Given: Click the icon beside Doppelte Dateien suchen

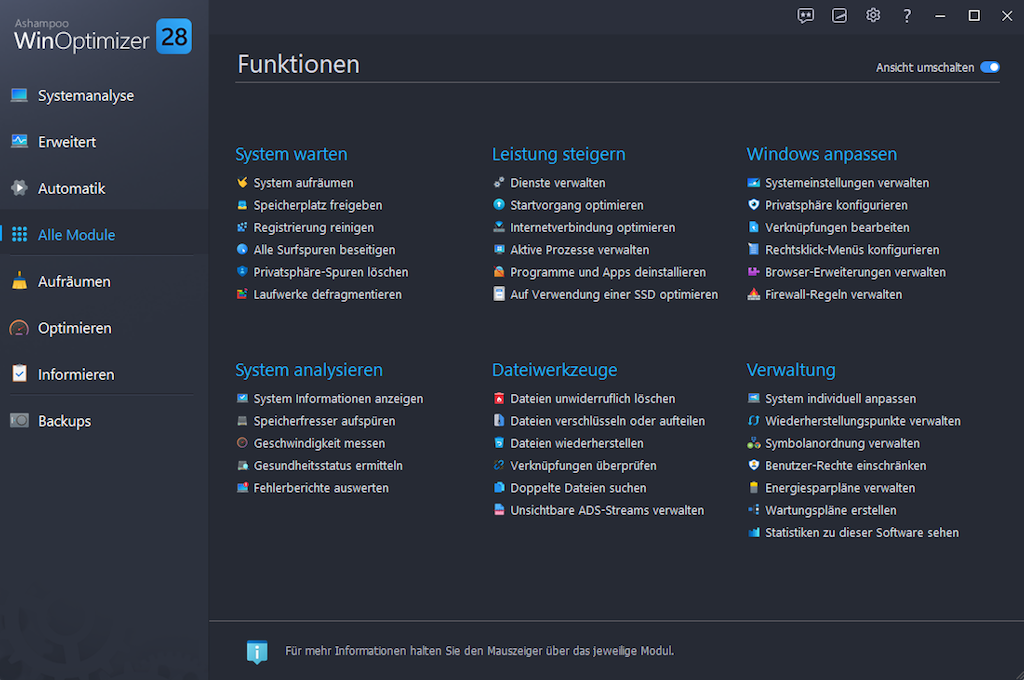Looking at the screenshot, I should [499, 488].
